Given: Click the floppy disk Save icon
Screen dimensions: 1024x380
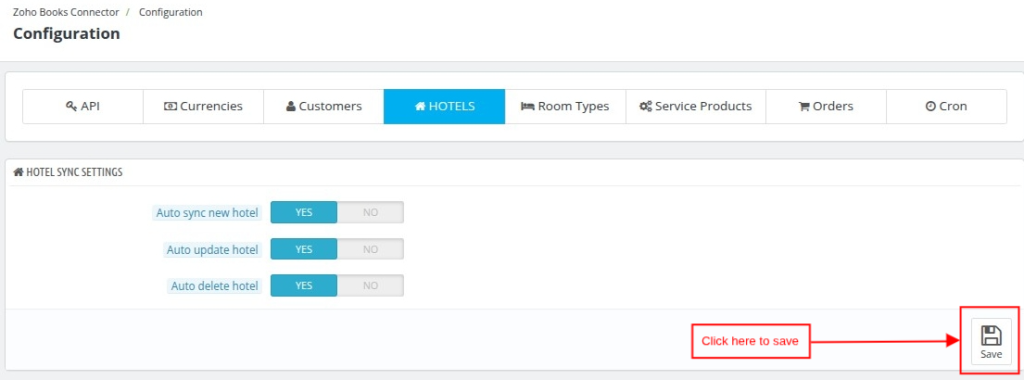Looking at the screenshot, I should pos(991,336).
